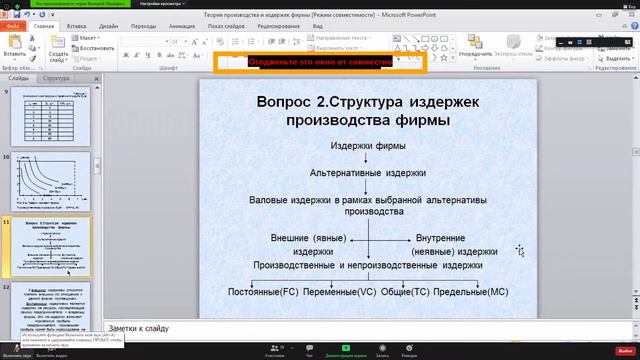Screen dimensions: 640x360
Task: Click Zoom Демонстрация экрана share button
Action: (x=346, y=351)
